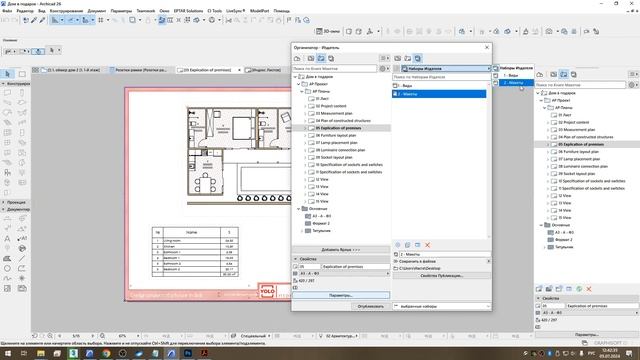Click the tab overview grid icon
The width and height of the screenshot is (640, 360).
pyautogui.click(x=36, y=70)
